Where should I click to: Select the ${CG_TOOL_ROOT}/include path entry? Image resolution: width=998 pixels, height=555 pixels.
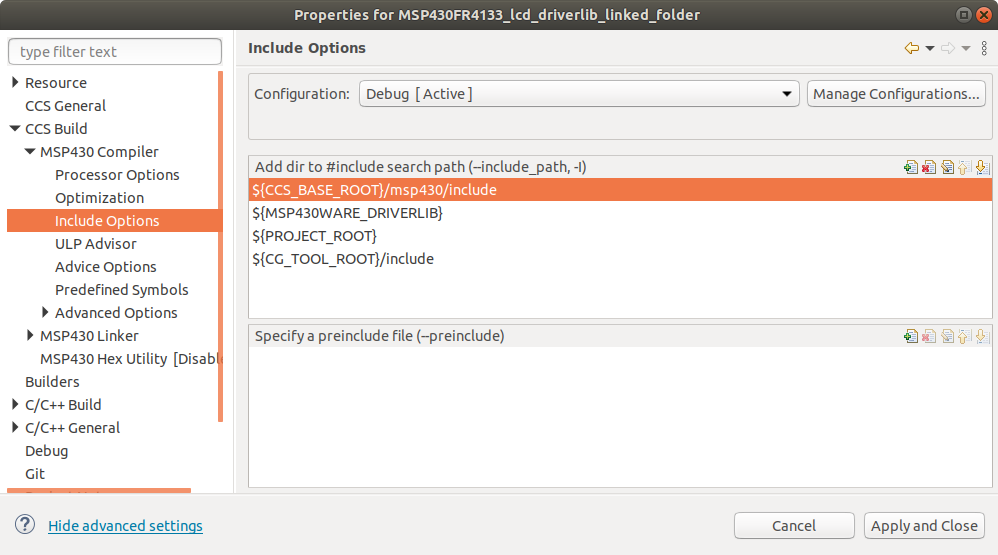pyautogui.click(x=344, y=259)
